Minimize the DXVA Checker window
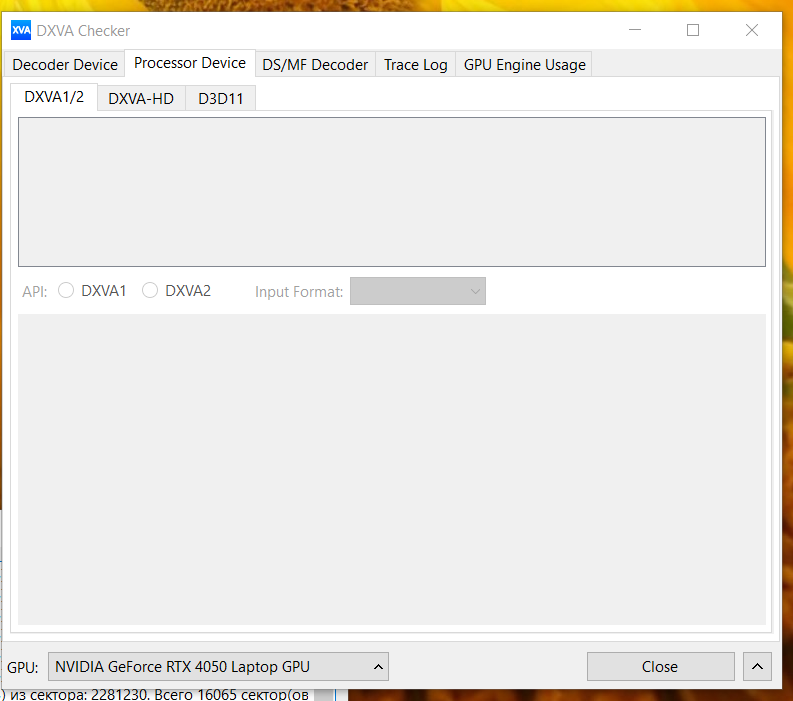 click(635, 30)
